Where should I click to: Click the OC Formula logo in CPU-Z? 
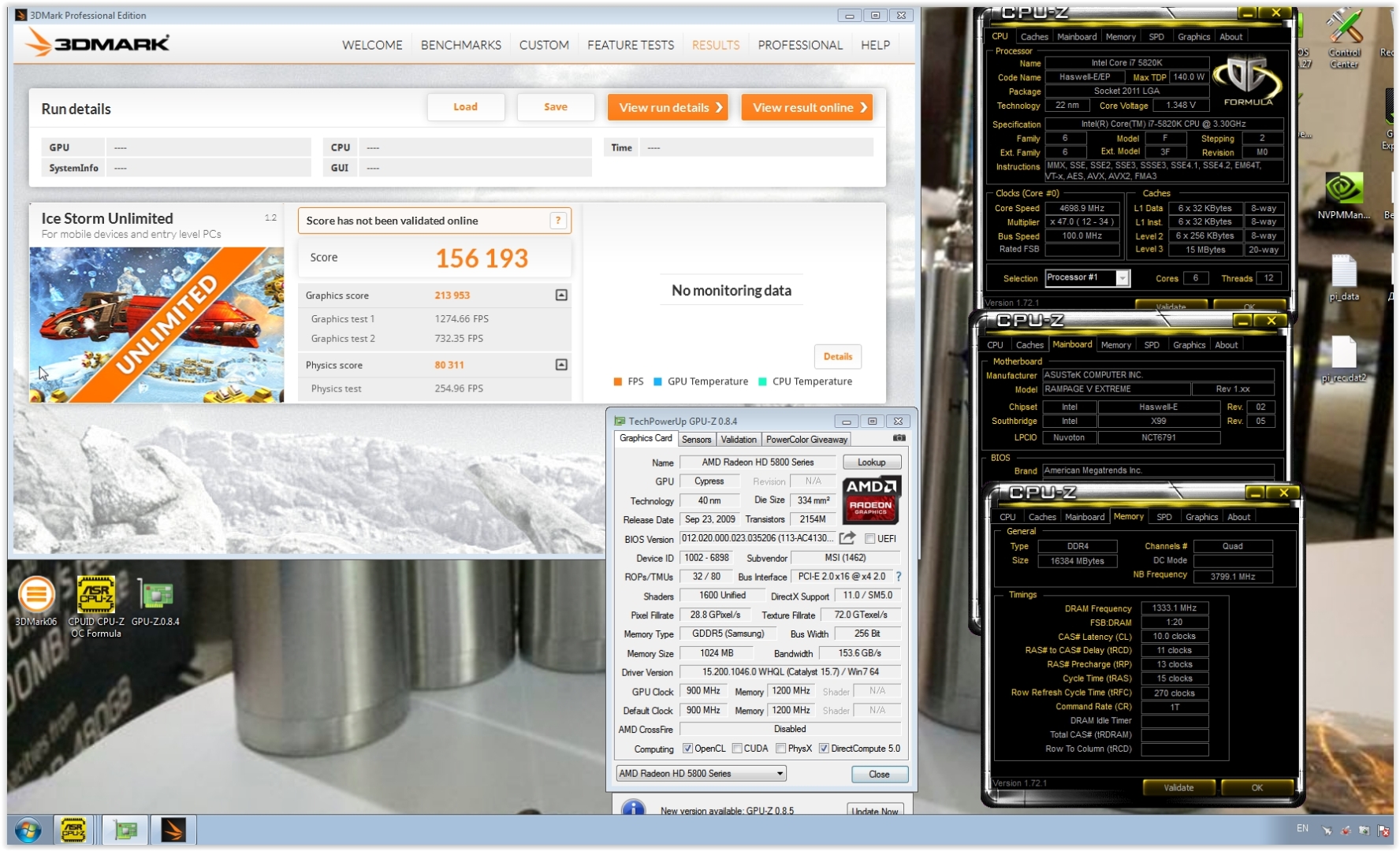[1247, 81]
